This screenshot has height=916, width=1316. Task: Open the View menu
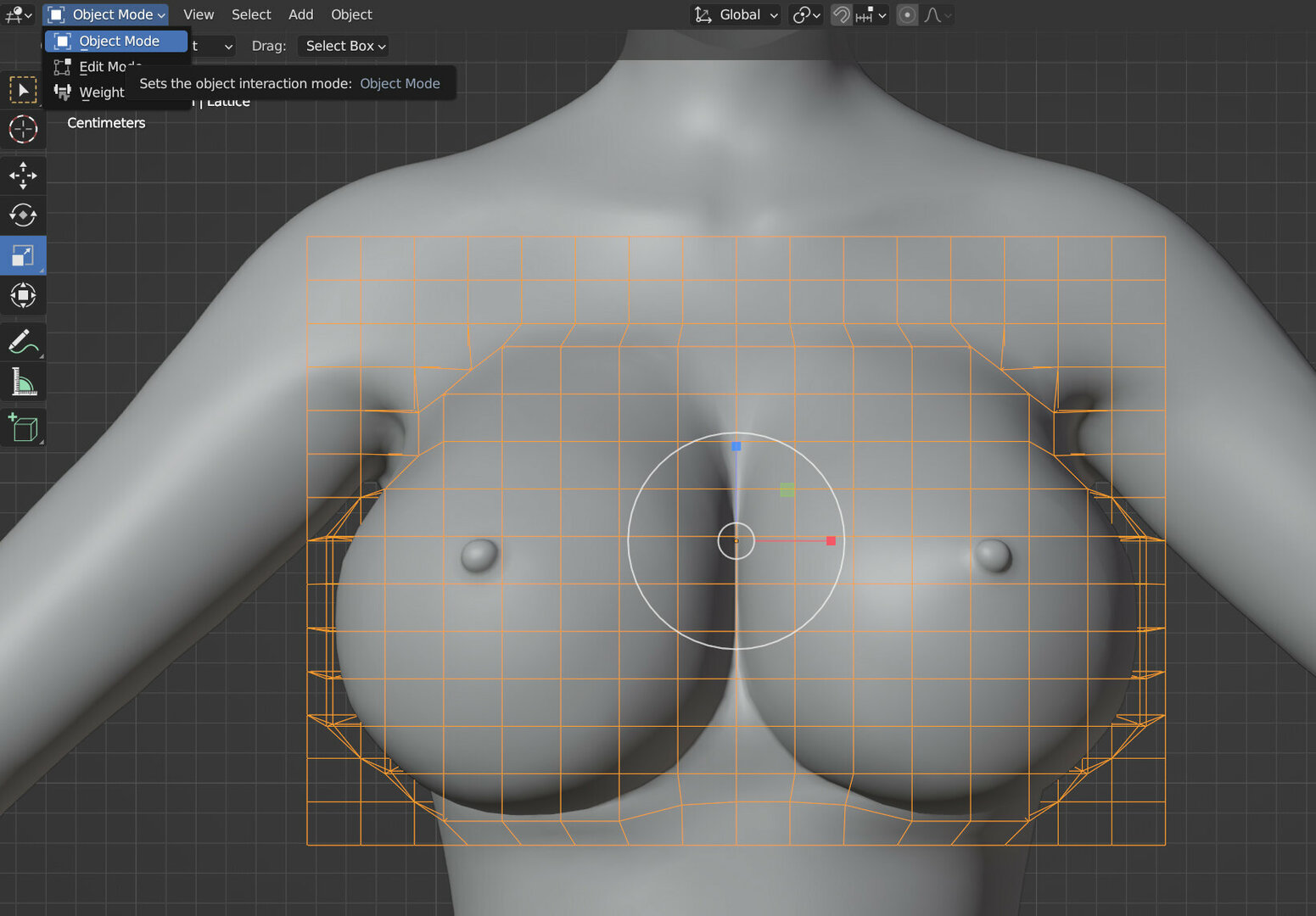pyautogui.click(x=199, y=14)
